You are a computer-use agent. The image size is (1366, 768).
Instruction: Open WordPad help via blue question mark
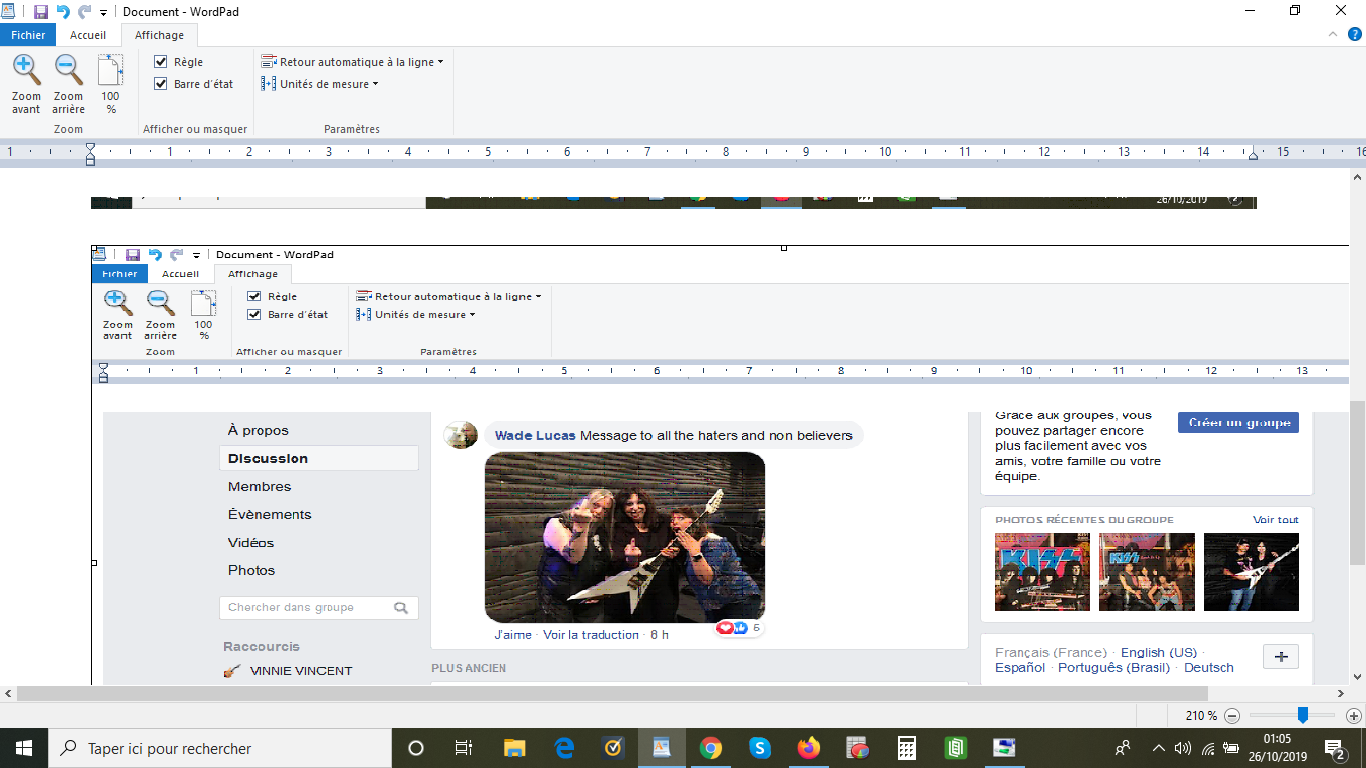click(x=1355, y=34)
